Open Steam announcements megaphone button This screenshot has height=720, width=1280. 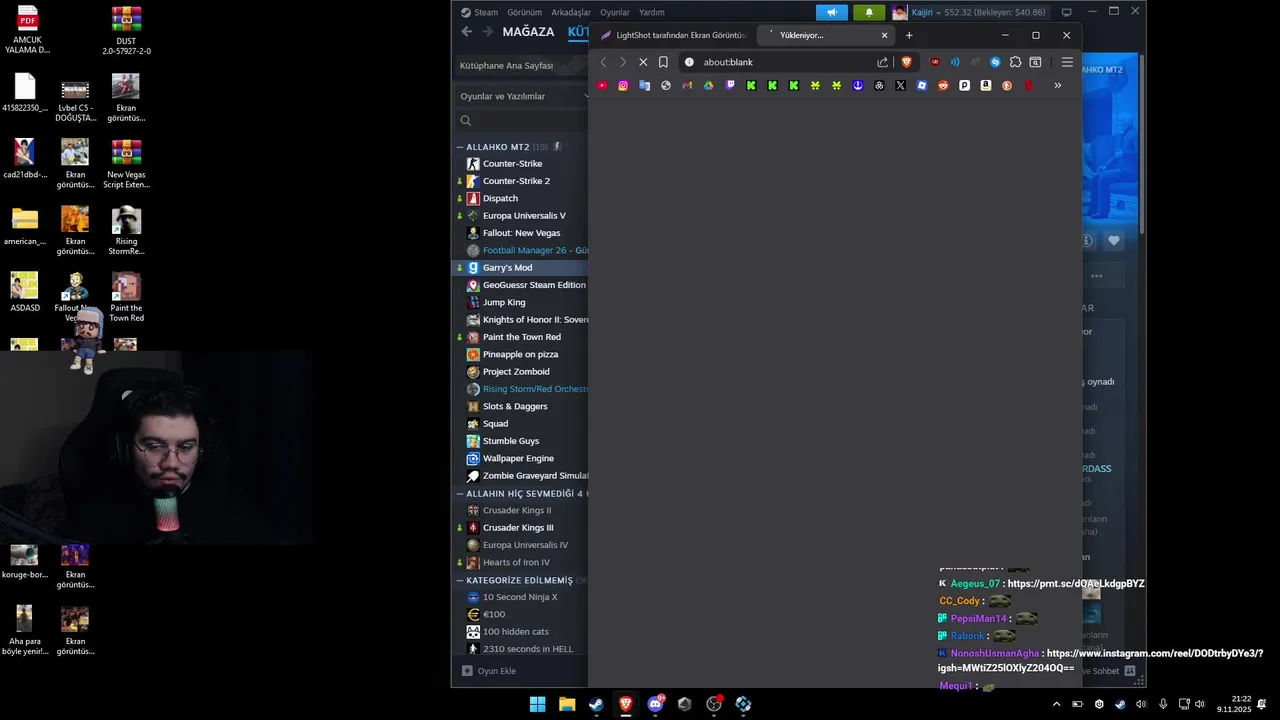(831, 12)
